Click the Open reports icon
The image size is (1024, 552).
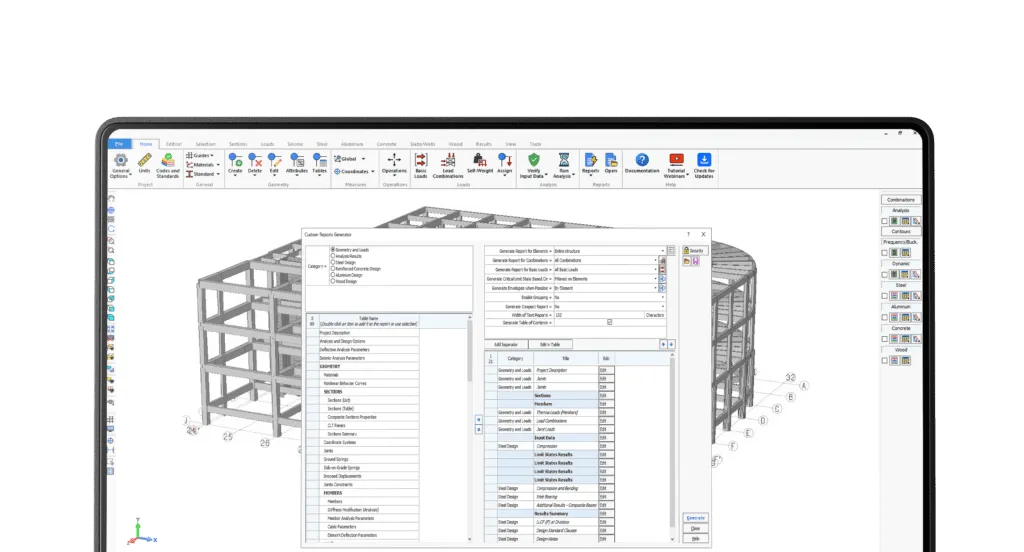pos(611,163)
